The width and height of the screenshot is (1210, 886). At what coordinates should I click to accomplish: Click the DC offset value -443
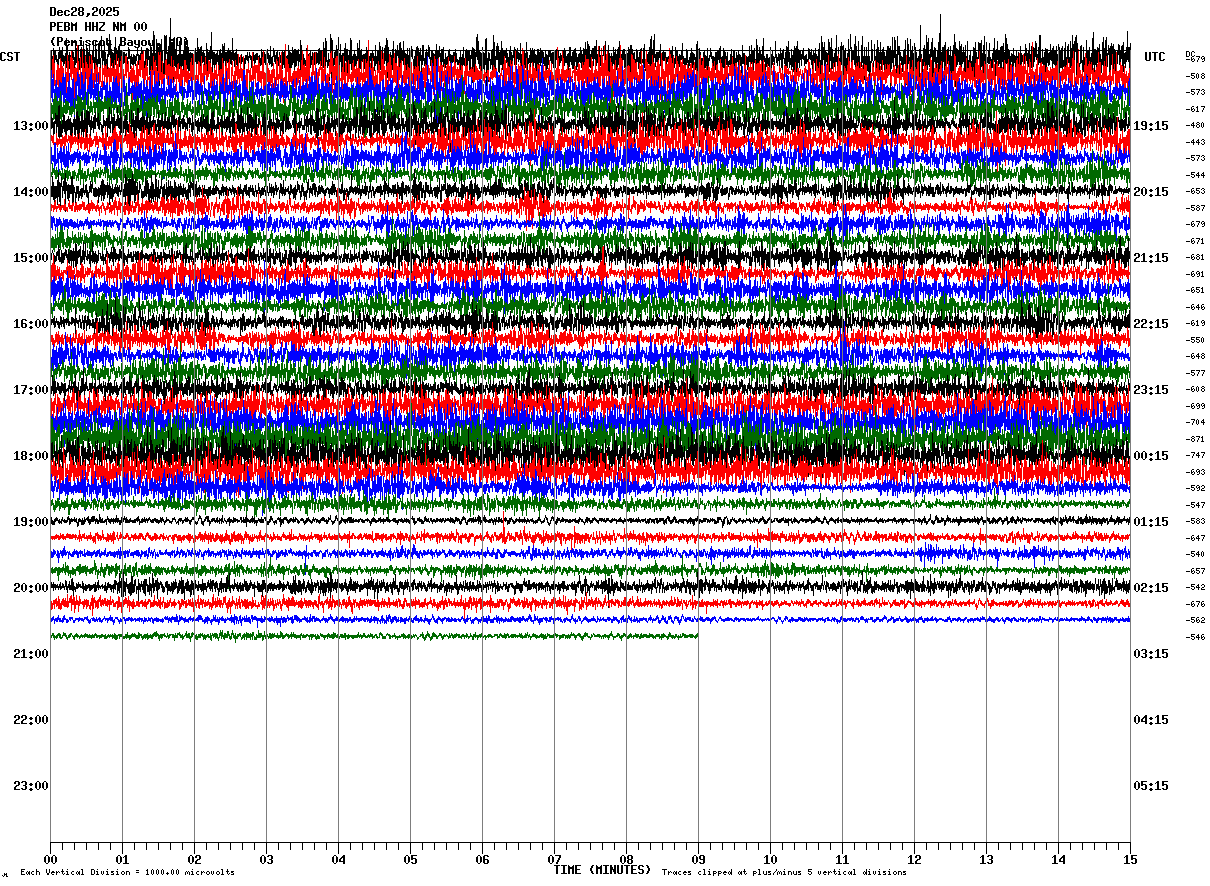1195,142
